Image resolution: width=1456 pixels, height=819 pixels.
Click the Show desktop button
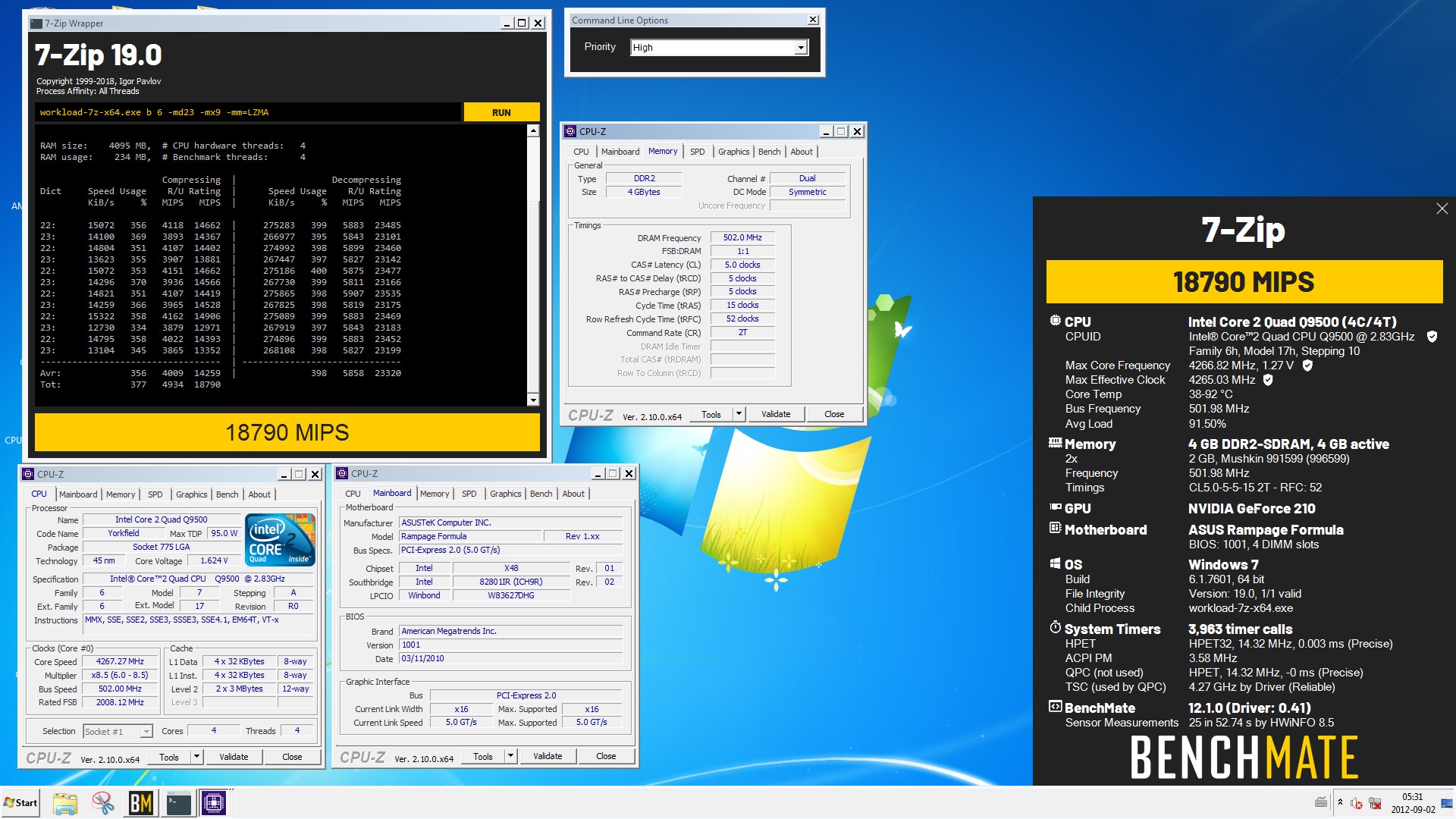pos(1447,803)
